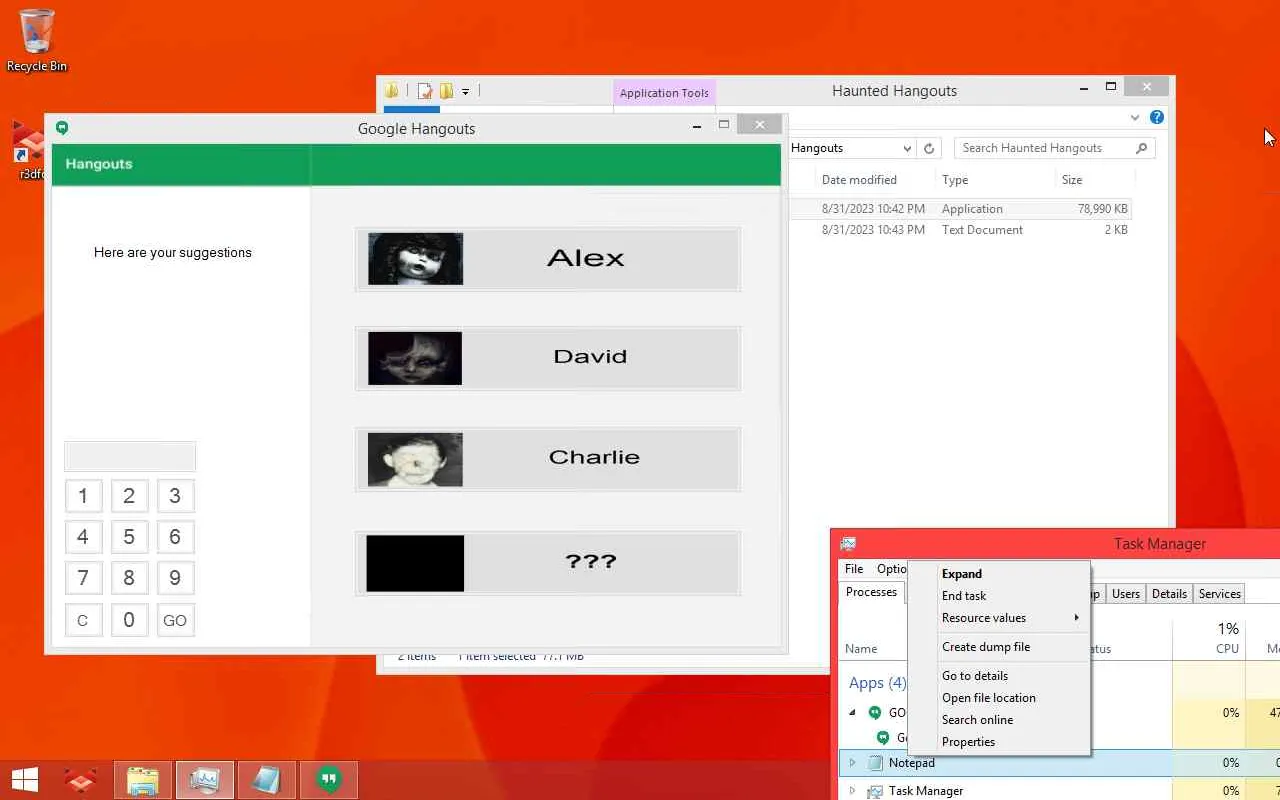Screen dimensions: 1280x800
Task: Select Go to details
Action: click(x=998, y=676)
